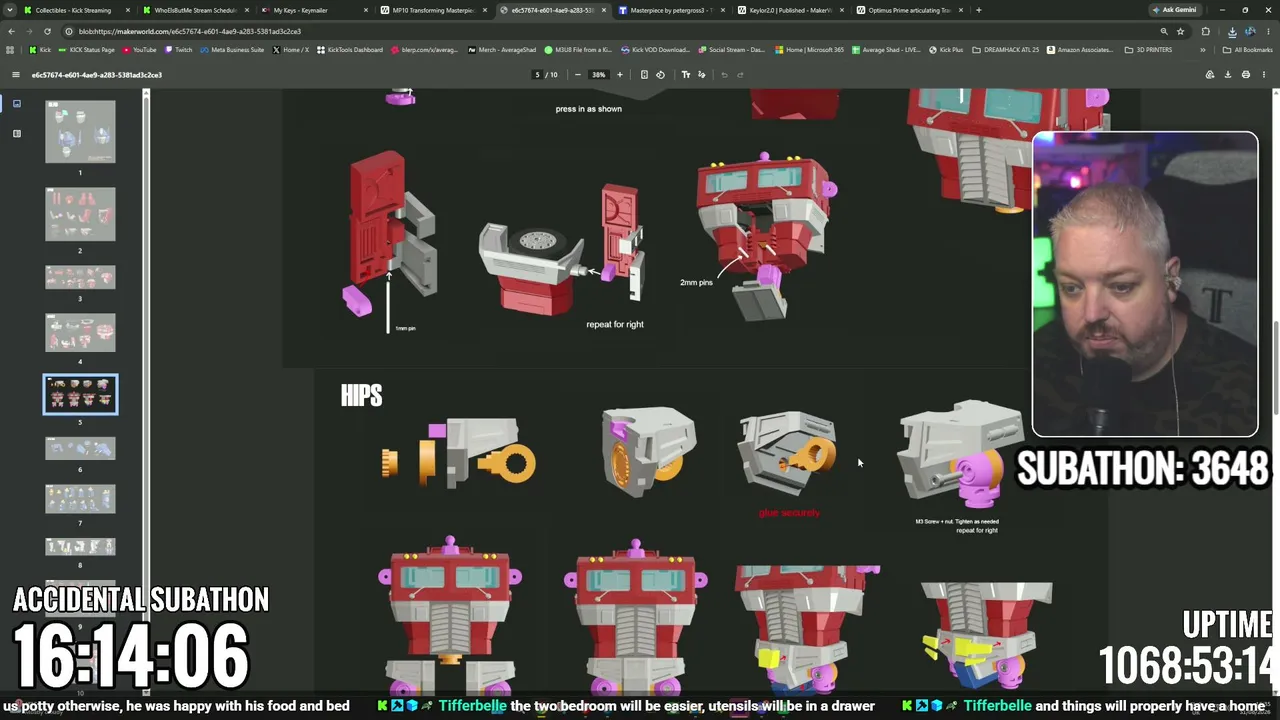The height and width of the screenshot is (720, 1280).
Task: Open the Meta Business Suite bookmark
Action: coord(232,50)
